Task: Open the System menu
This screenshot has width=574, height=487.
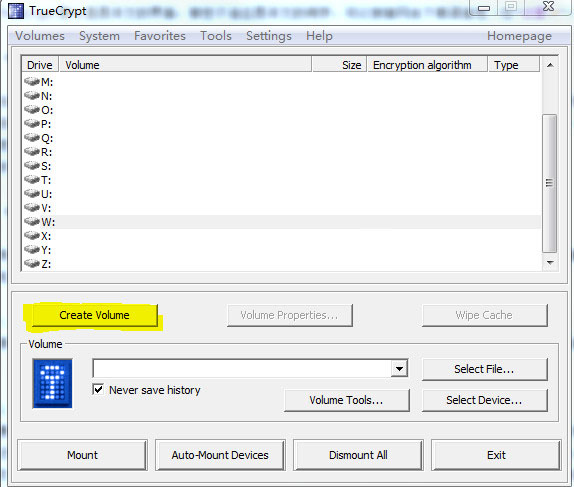Action: point(99,36)
